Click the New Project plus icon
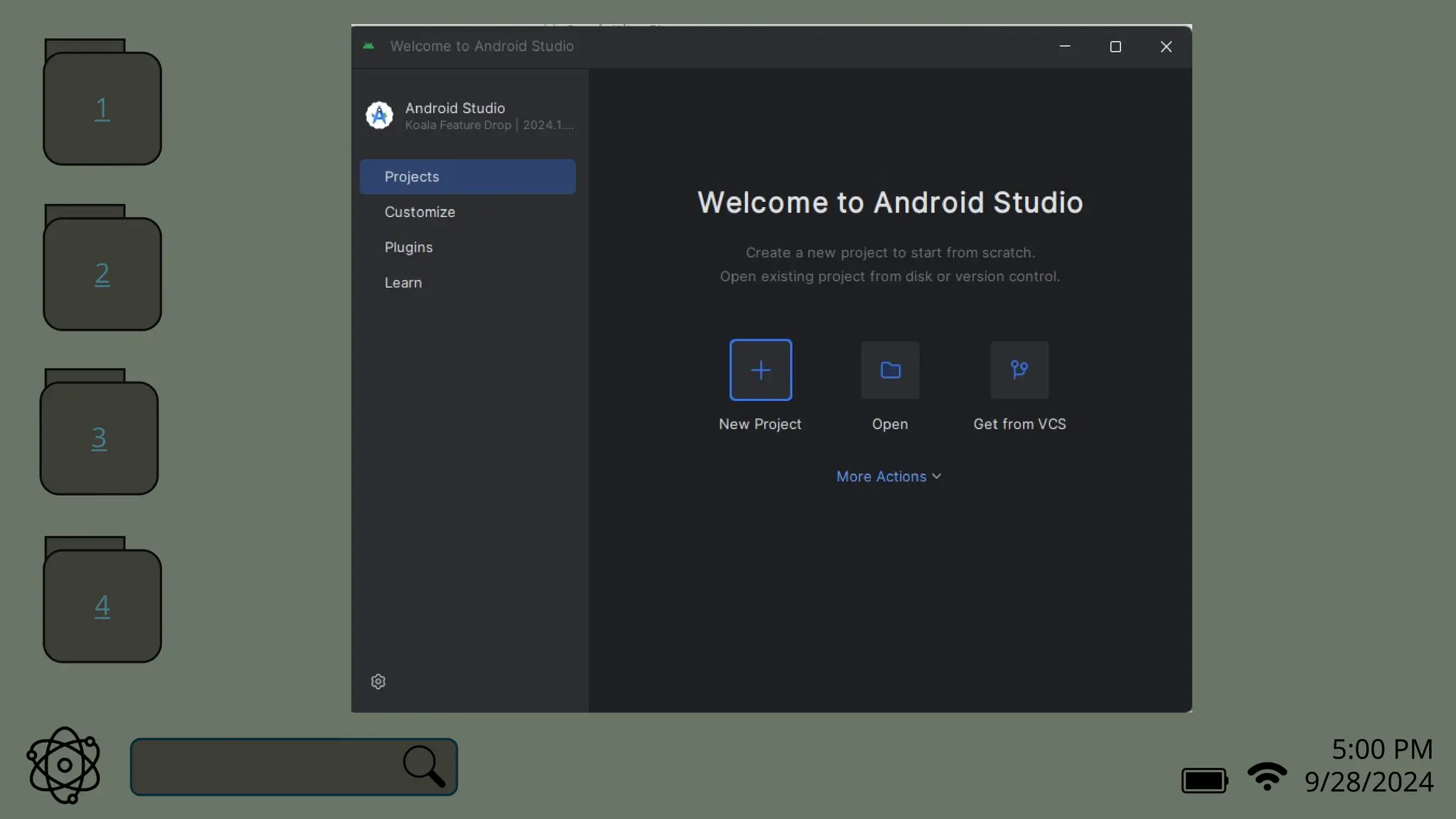The height and width of the screenshot is (819, 1456). click(760, 370)
